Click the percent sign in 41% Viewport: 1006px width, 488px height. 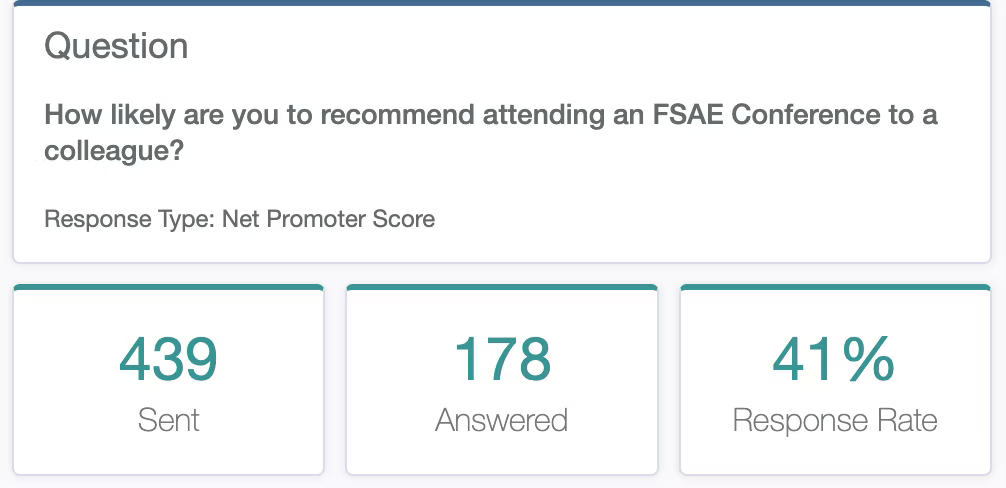click(864, 360)
